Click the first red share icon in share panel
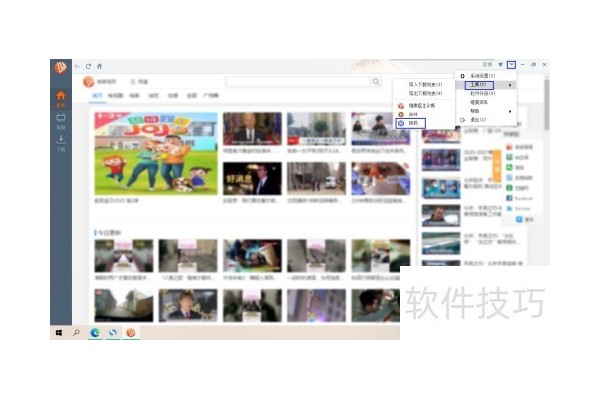 coord(509,147)
